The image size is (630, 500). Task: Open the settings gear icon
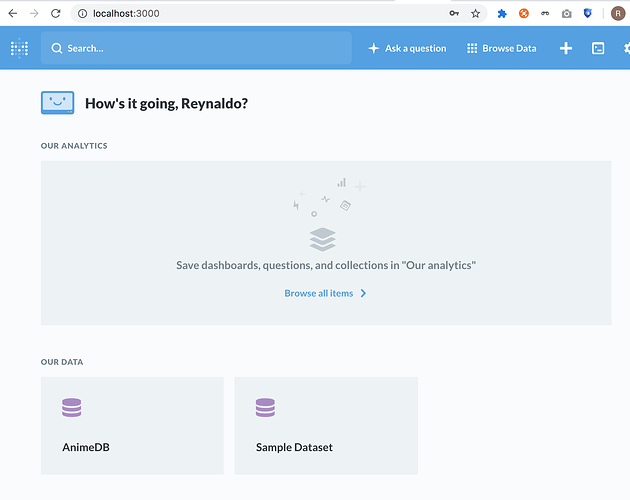(x=627, y=48)
